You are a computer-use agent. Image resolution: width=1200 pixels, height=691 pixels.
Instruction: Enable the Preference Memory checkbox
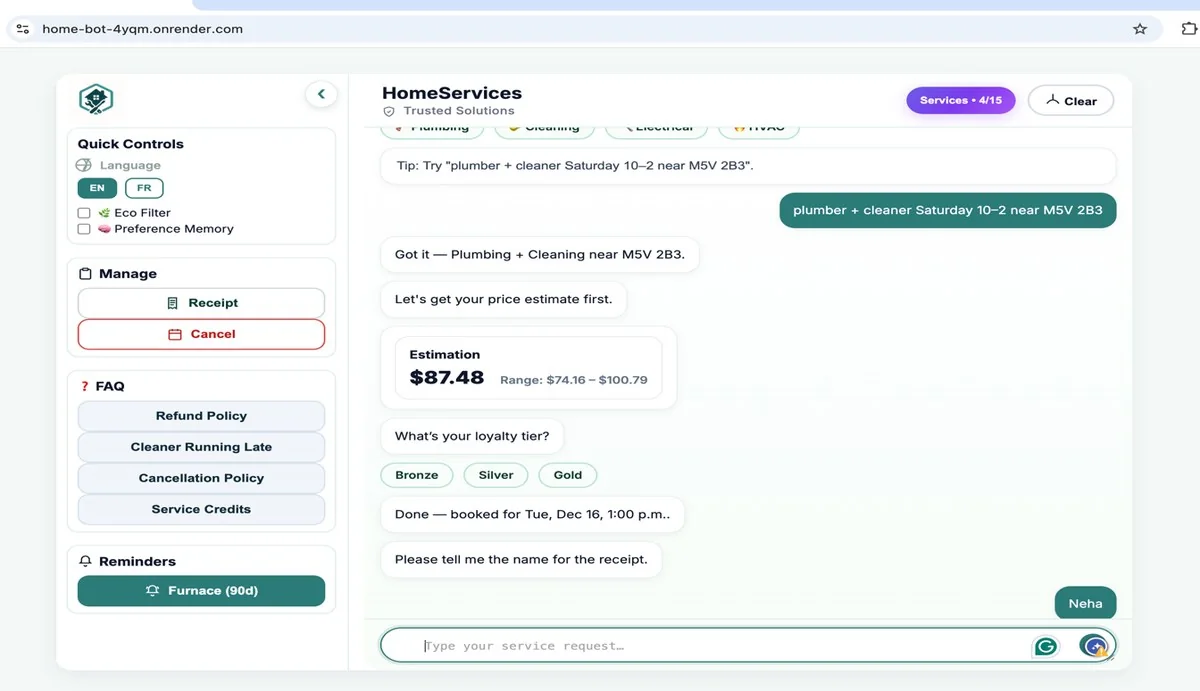84,229
